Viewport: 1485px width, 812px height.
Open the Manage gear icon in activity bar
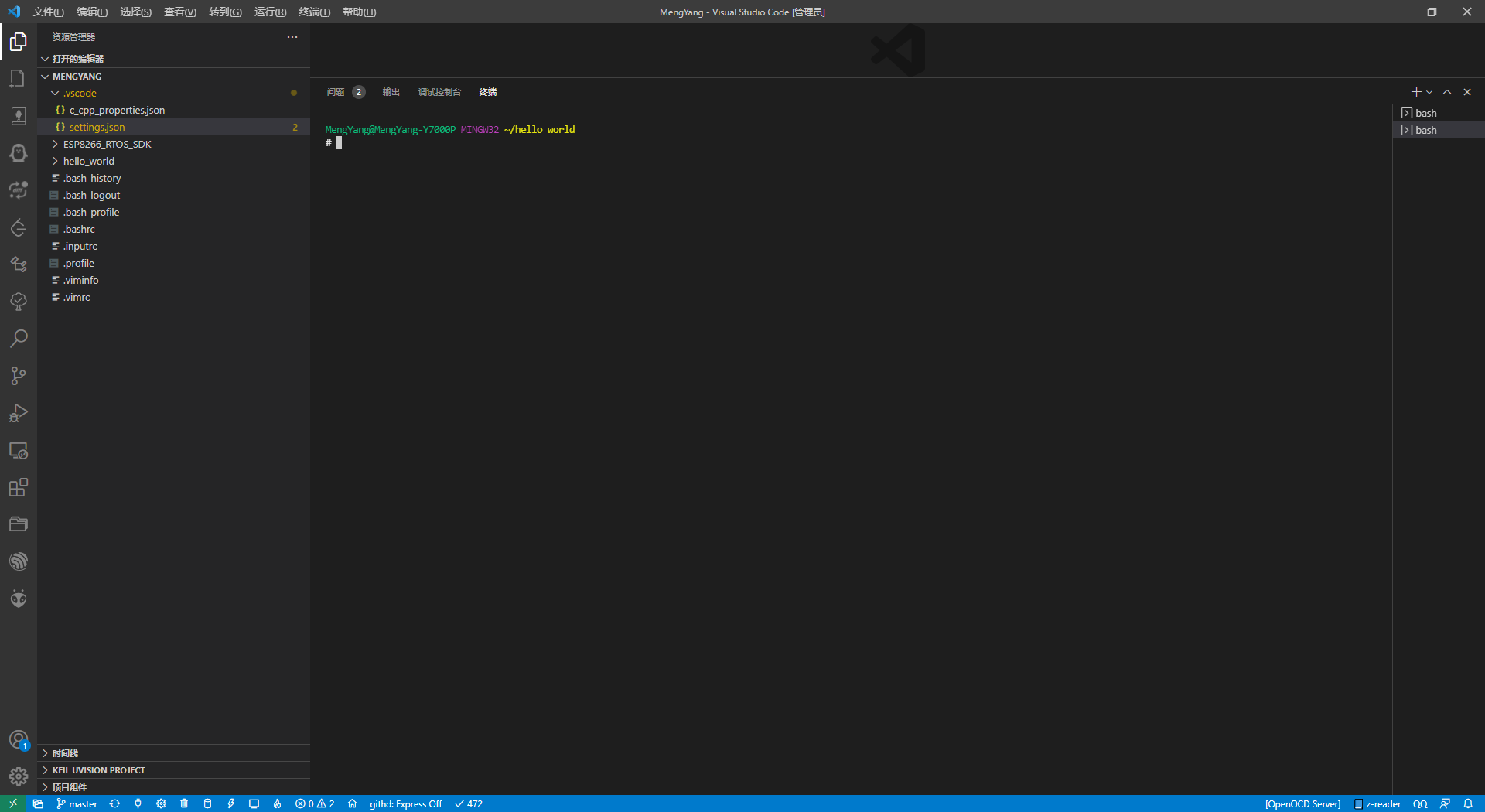pyautogui.click(x=19, y=776)
